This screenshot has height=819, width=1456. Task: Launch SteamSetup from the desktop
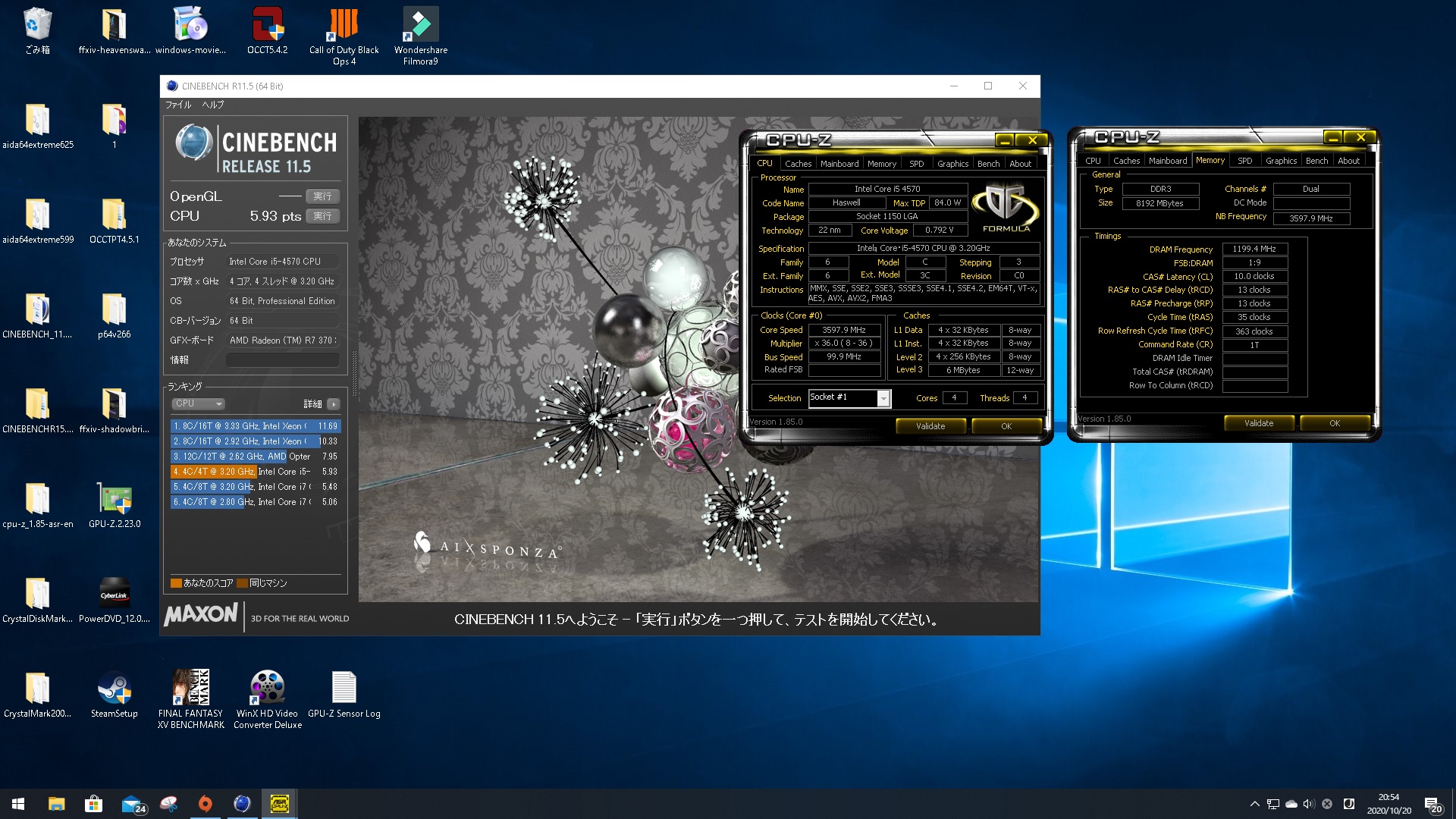tap(114, 695)
